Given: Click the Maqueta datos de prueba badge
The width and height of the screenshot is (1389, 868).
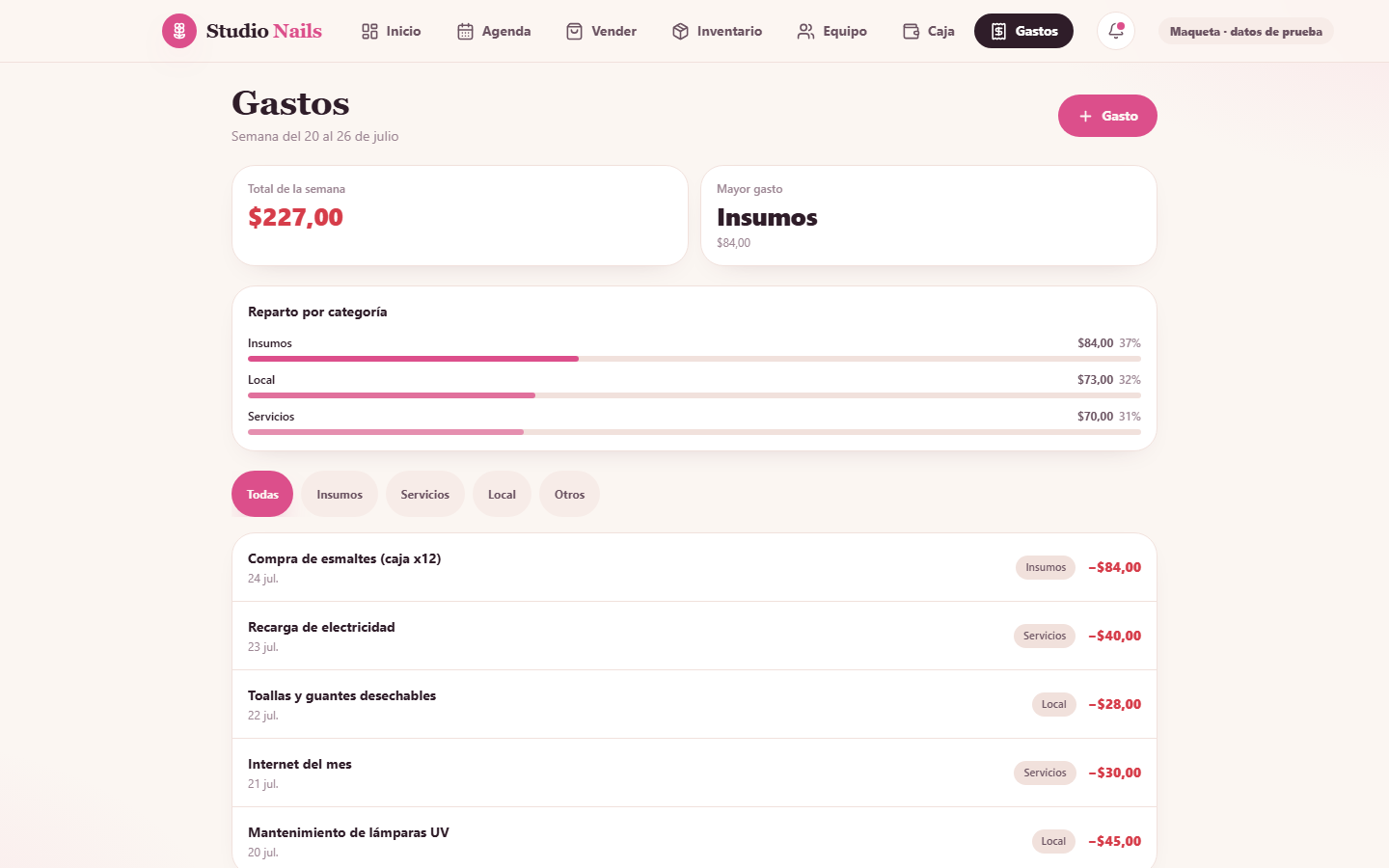Looking at the screenshot, I should point(1245,31).
